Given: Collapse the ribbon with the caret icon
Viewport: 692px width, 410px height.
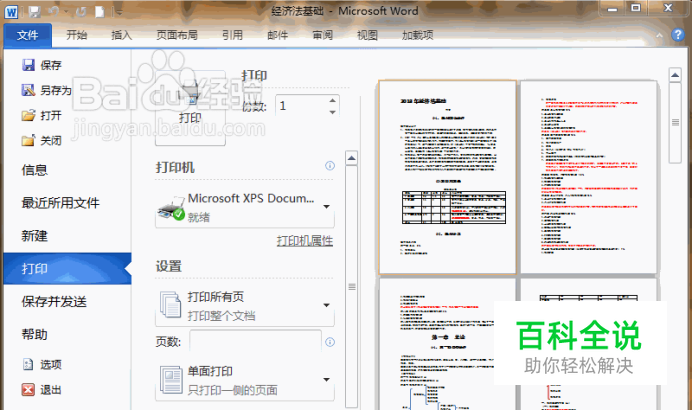Looking at the screenshot, I should pyautogui.click(x=659, y=35).
